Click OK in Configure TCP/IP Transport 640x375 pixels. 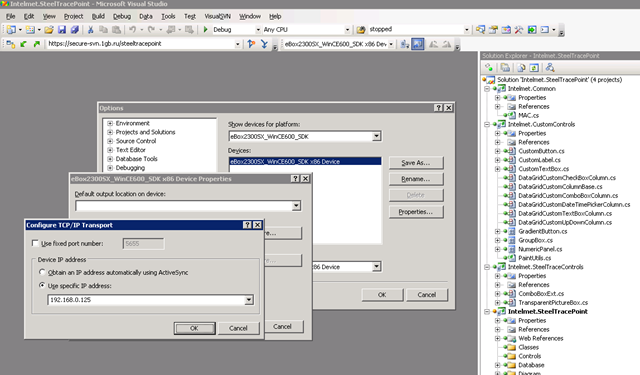point(194,328)
